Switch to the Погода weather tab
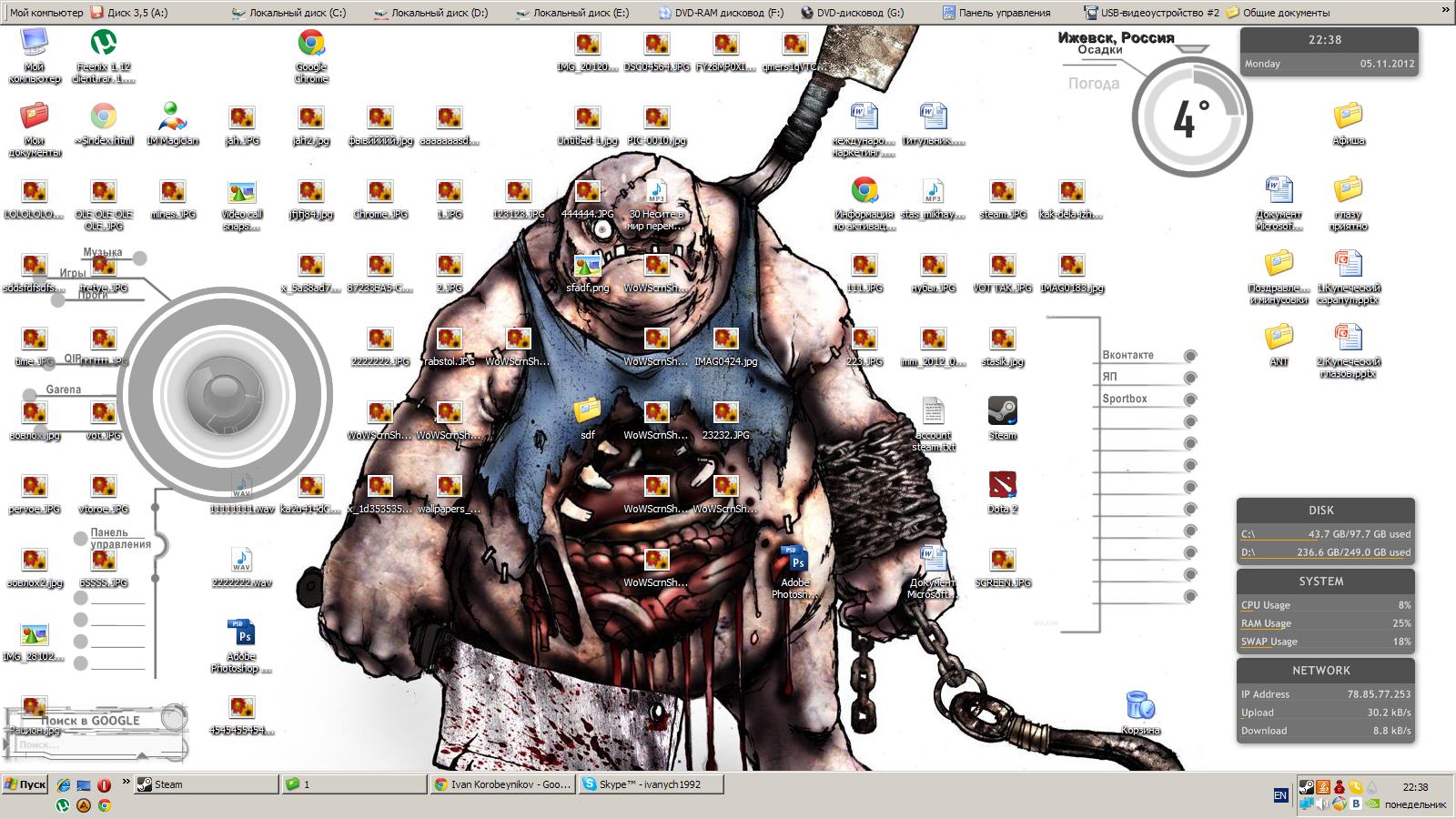Image resolution: width=1456 pixels, height=819 pixels. coord(1094,84)
